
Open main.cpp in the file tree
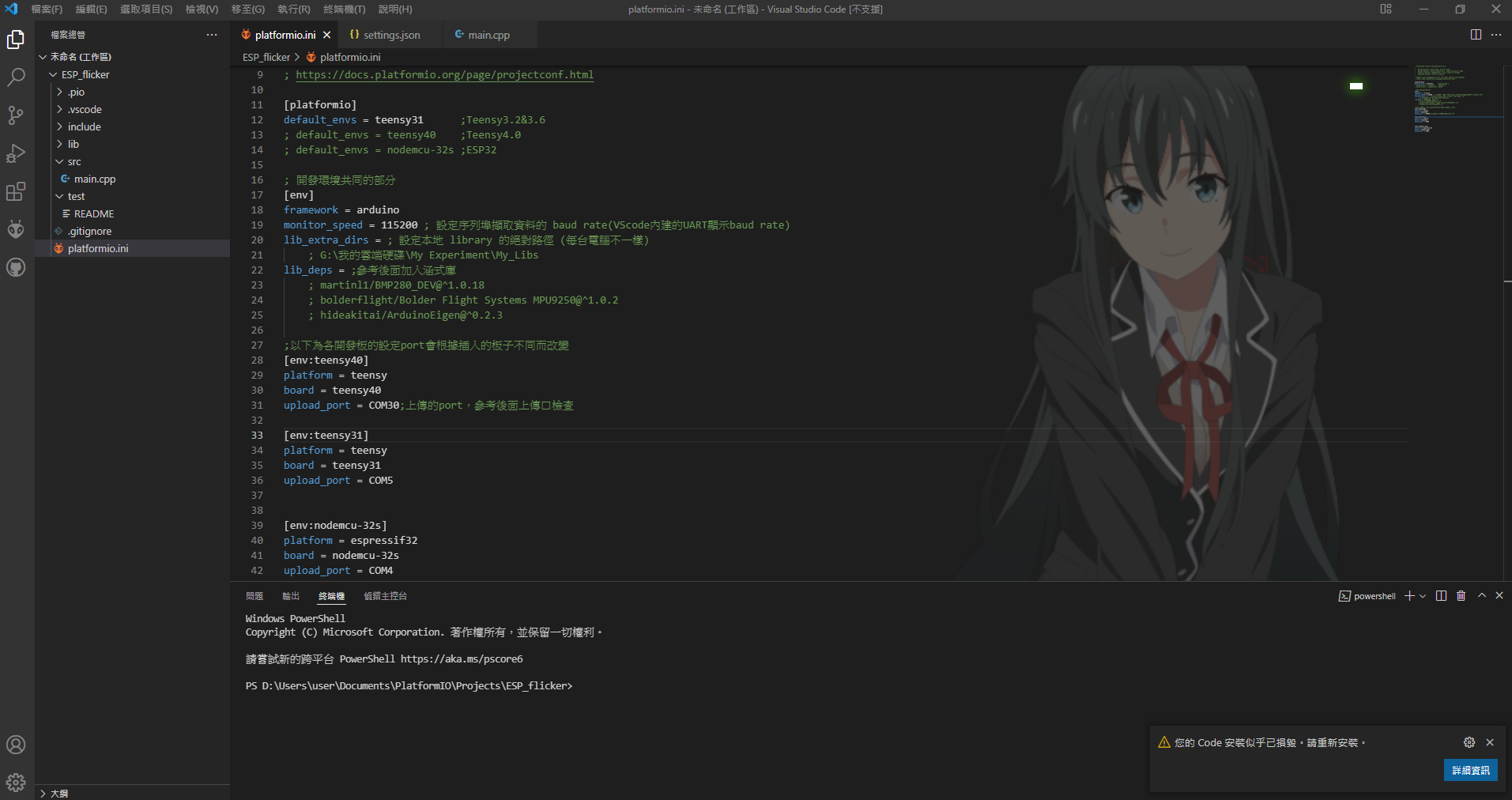[132, 179]
